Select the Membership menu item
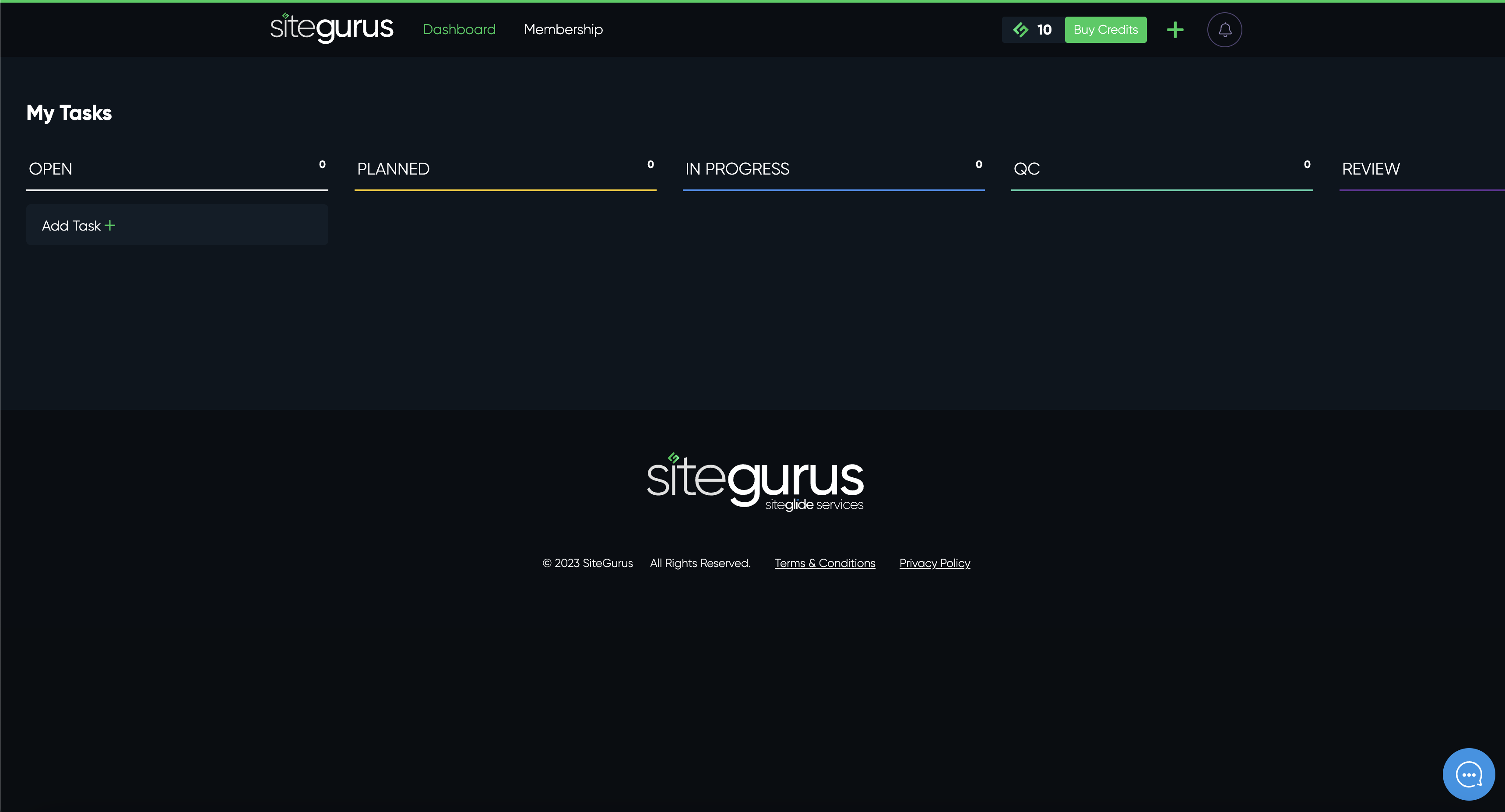 pyautogui.click(x=563, y=29)
